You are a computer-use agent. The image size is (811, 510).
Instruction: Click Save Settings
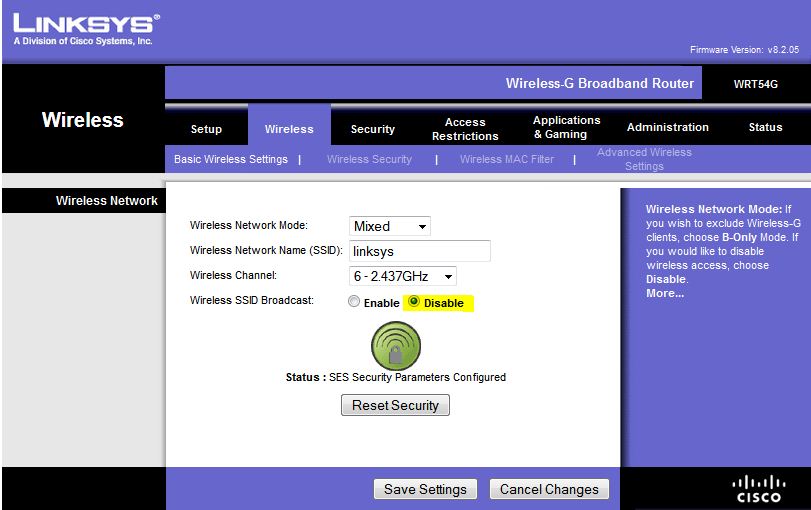click(x=425, y=489)
